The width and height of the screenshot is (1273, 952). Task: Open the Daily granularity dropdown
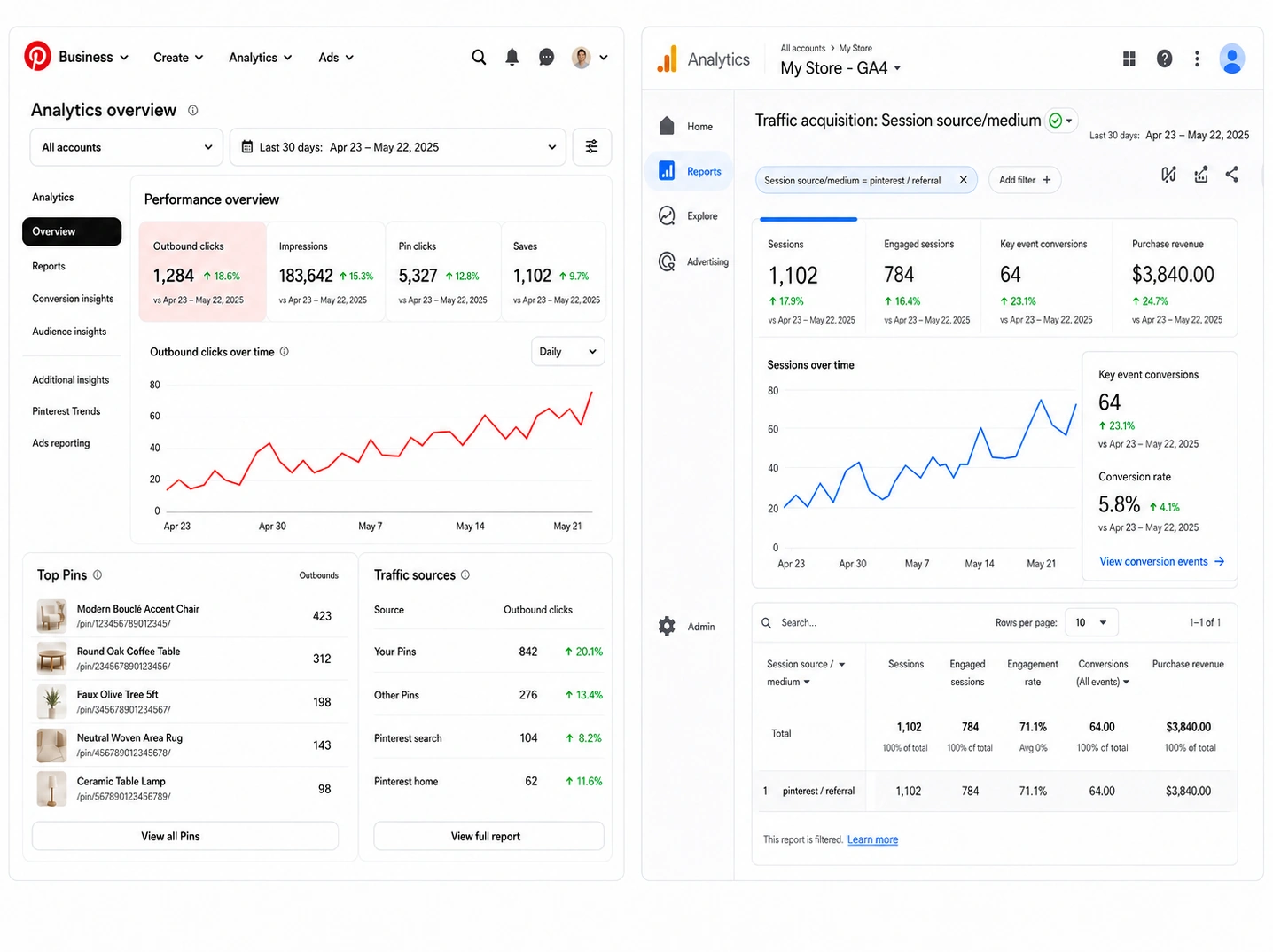(x=568, y=352)
